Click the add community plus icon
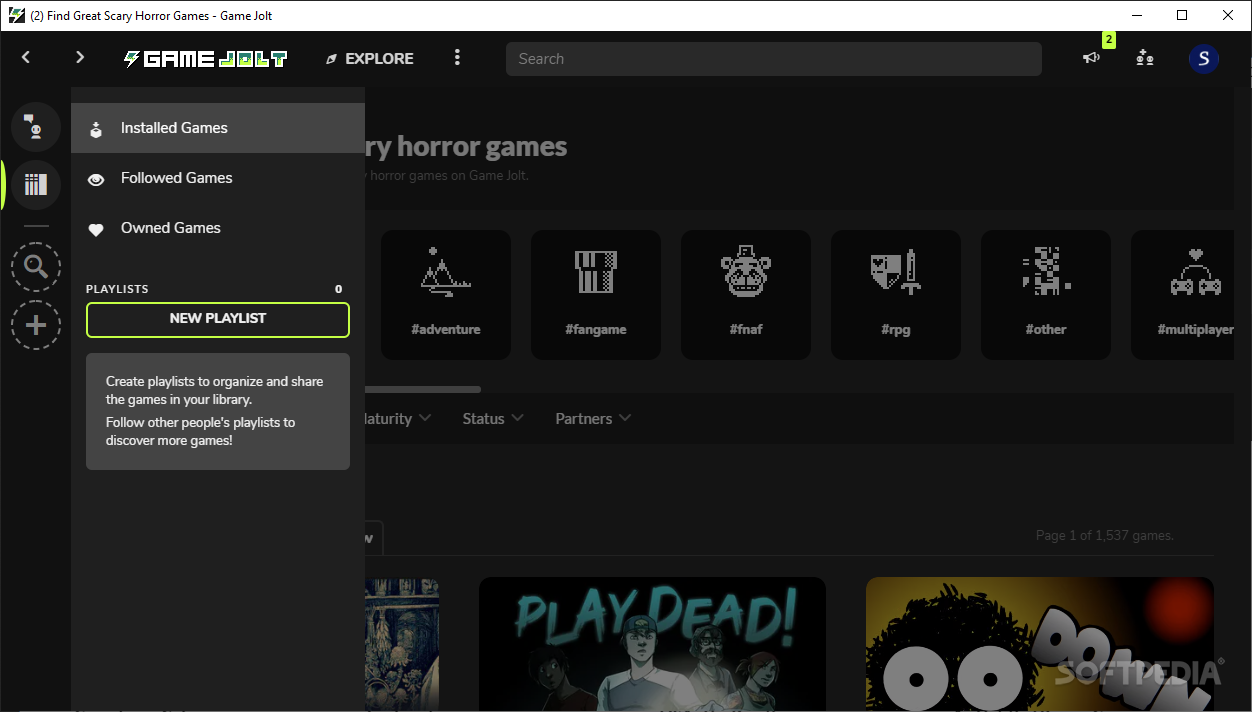This screenshot has height=712, width=1252. [36, 325]
